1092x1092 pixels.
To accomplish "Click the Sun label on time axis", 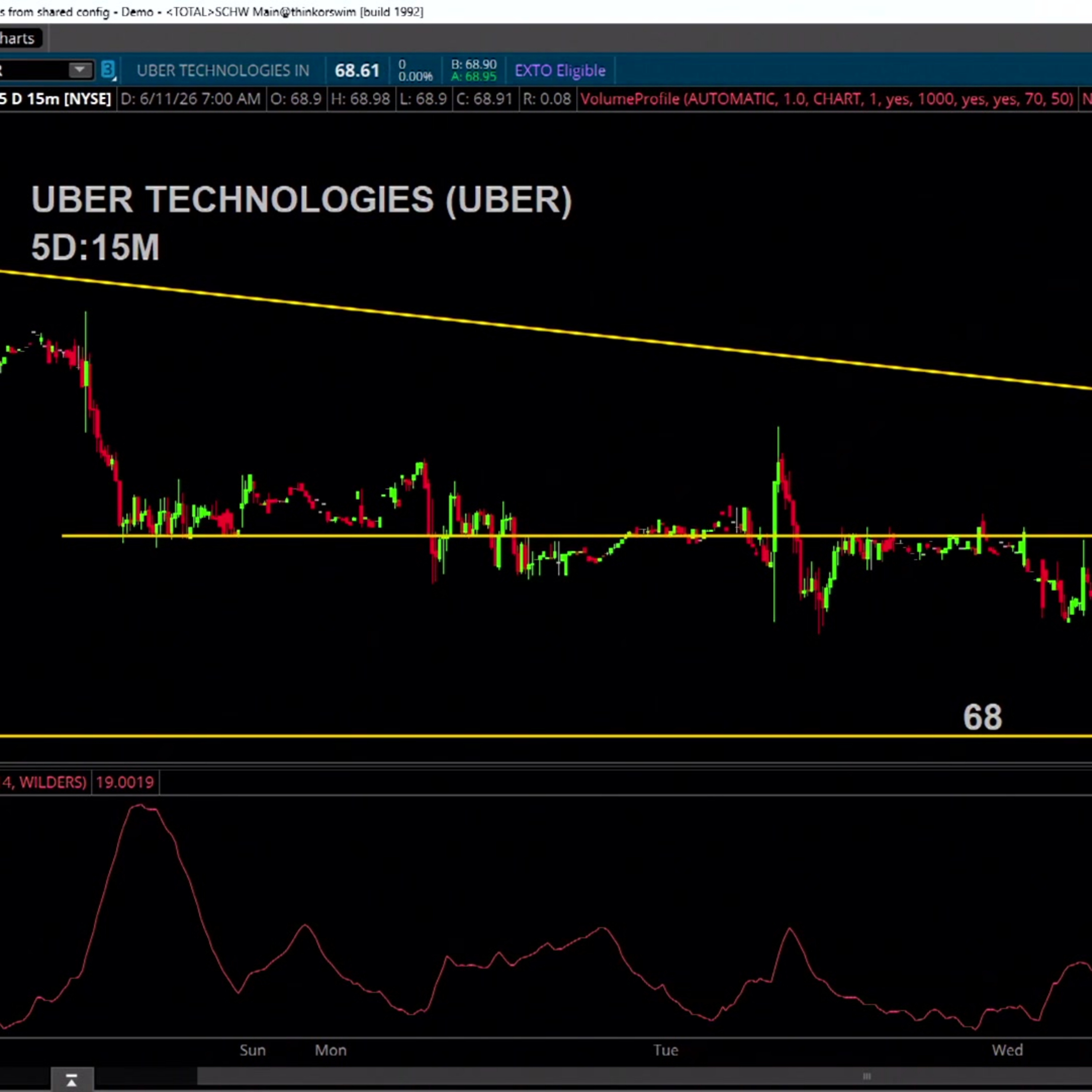I will (x=252, y=1050).
